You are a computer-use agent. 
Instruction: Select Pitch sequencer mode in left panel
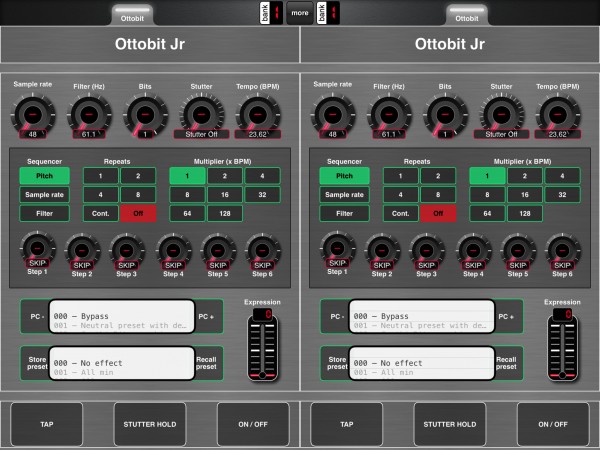44,176
